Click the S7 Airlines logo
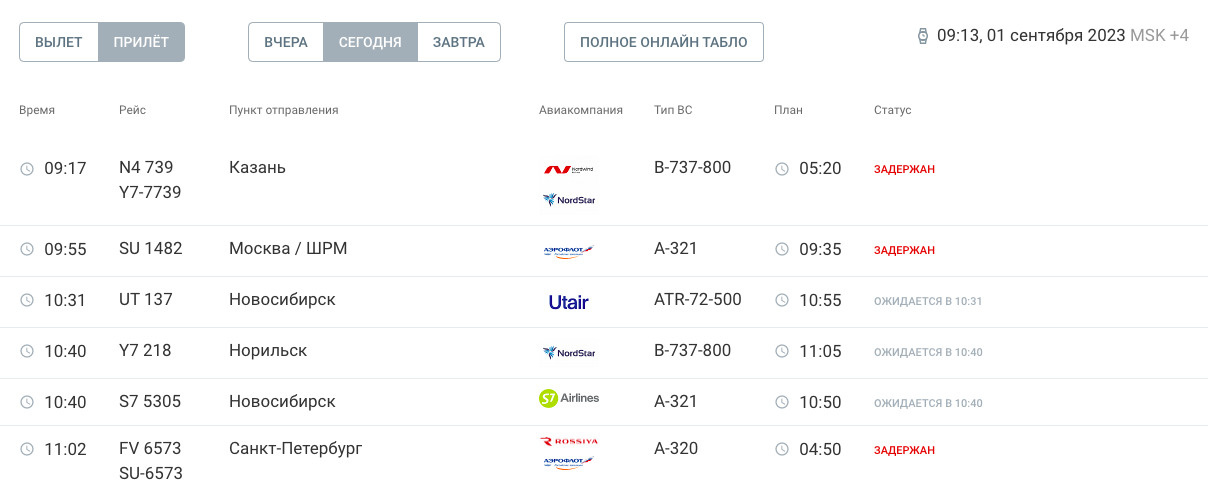 [569, 398]
